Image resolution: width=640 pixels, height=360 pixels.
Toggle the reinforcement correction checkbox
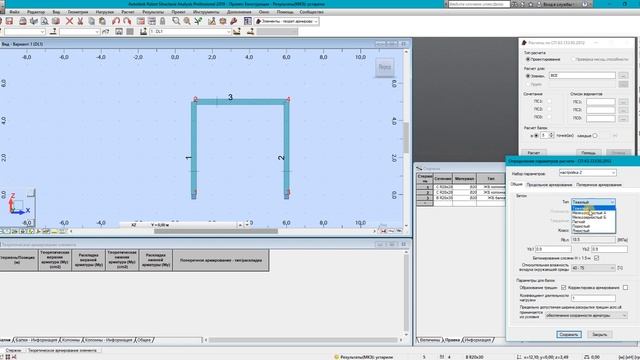point(625,288)
